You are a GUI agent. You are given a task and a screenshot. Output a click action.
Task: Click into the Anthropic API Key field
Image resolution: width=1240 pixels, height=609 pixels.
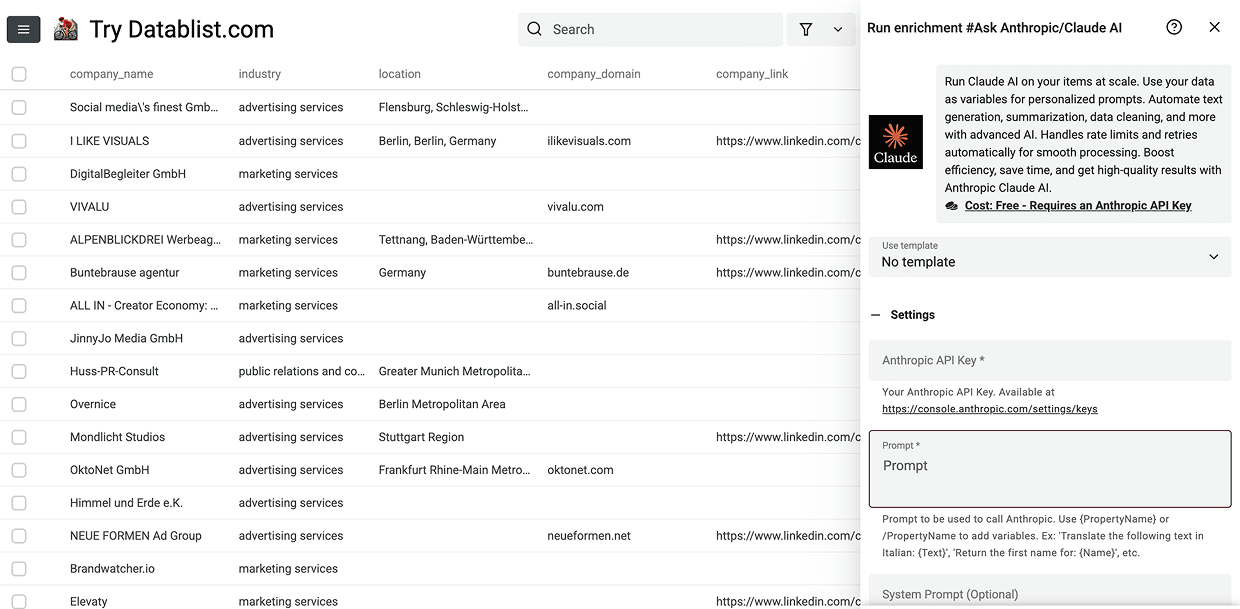[1048, 360]
